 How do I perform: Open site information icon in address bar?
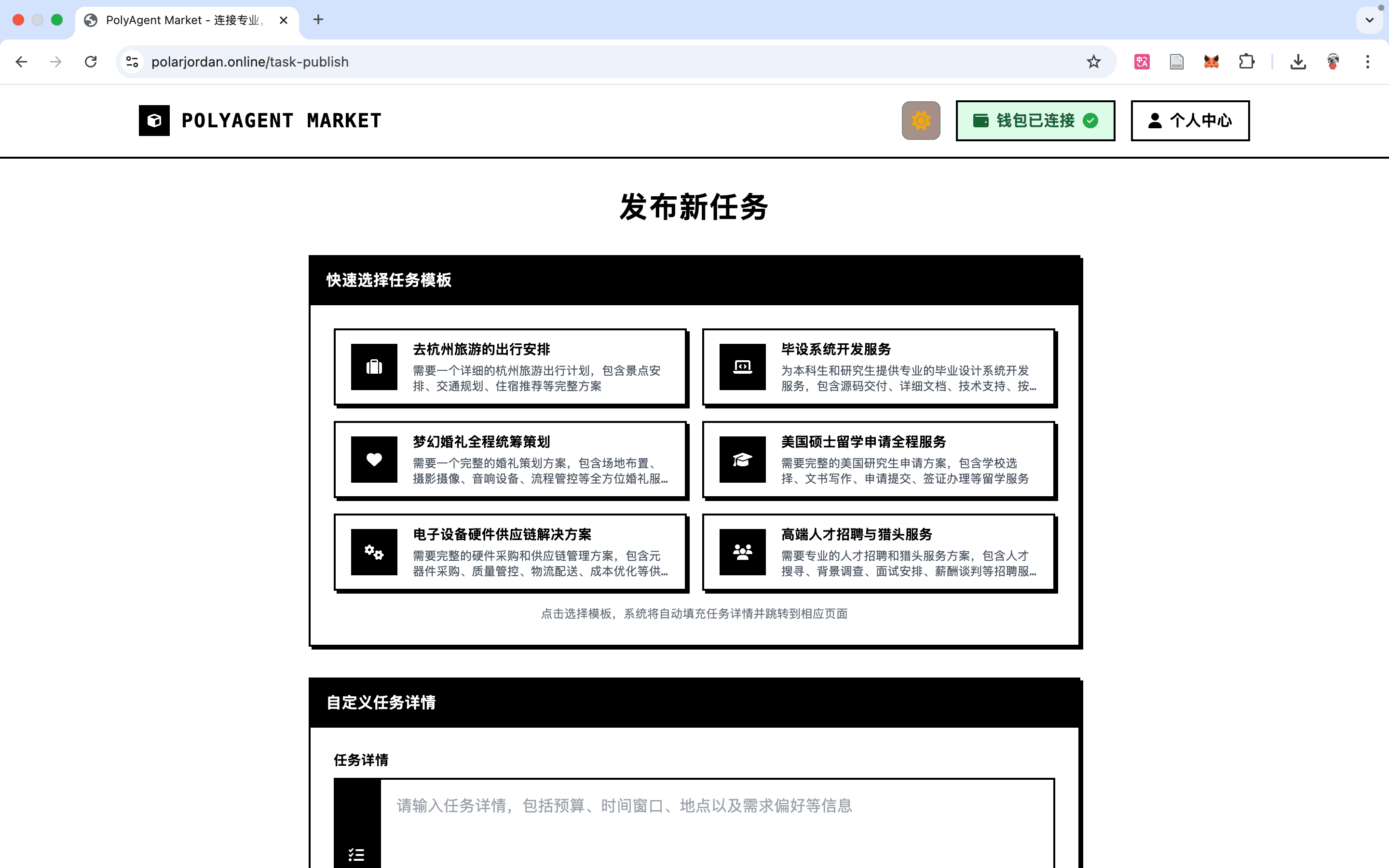[133, 61]
